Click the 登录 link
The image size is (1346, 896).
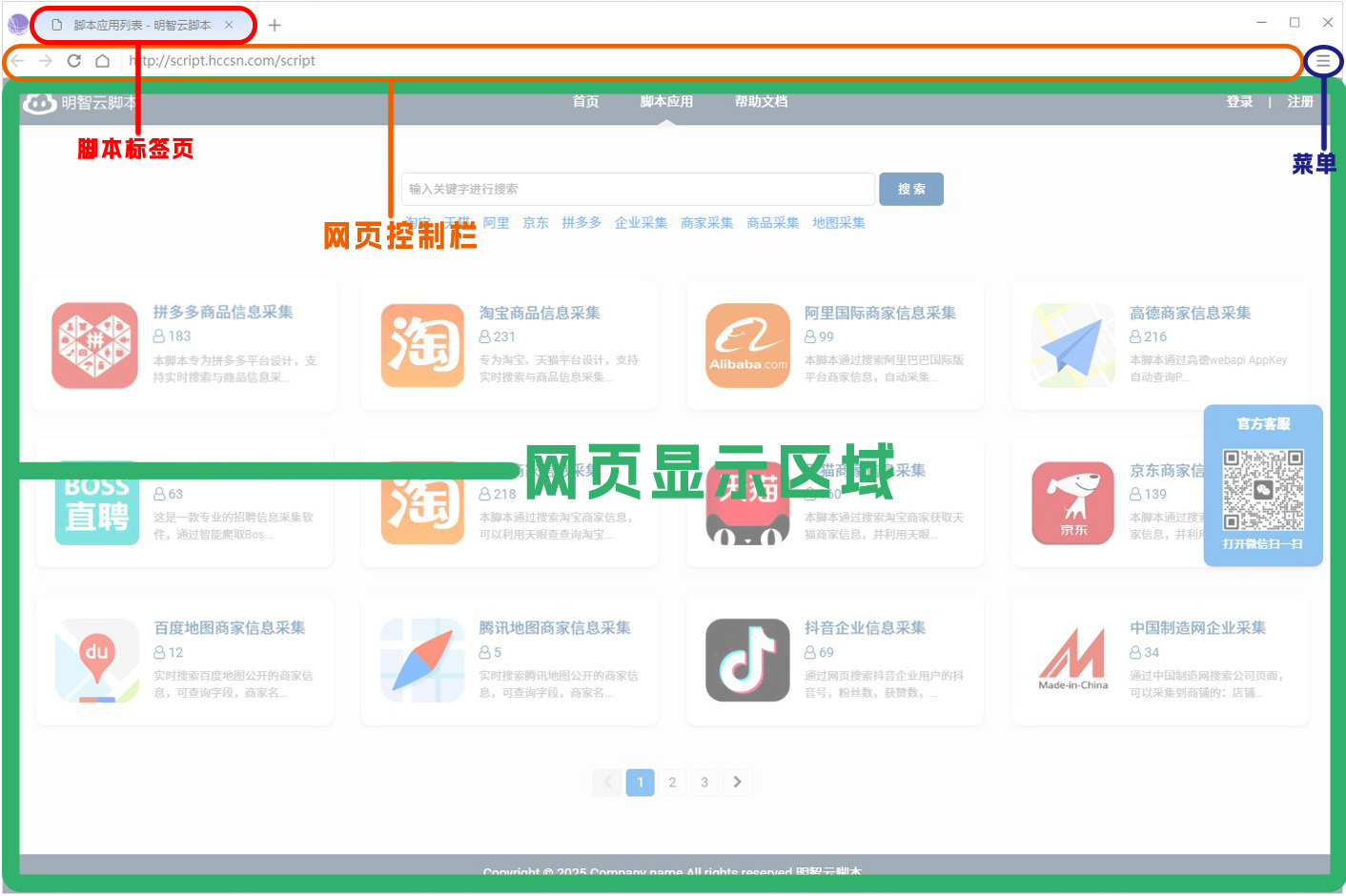point(1239,102)
